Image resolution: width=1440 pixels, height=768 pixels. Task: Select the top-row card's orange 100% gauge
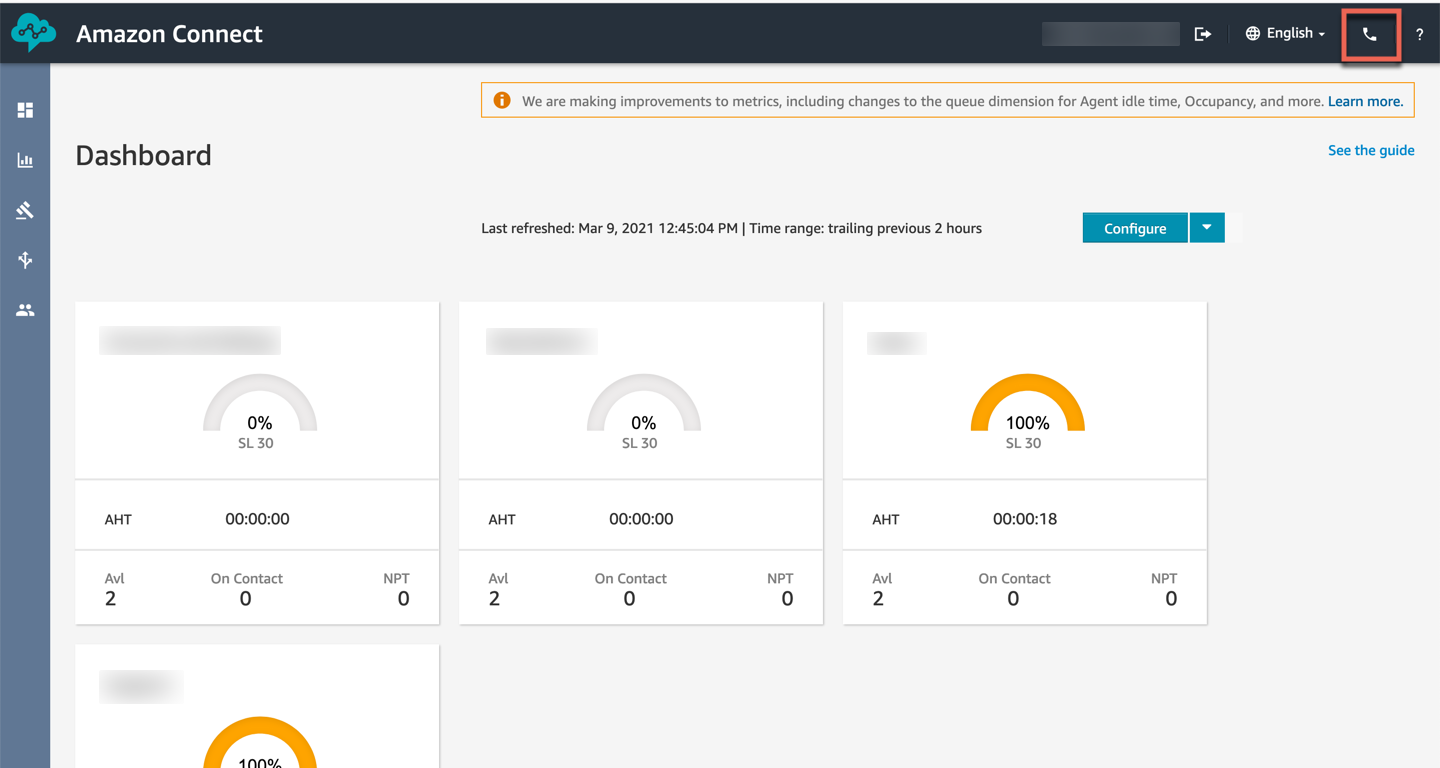click(x=1027, y=405)
